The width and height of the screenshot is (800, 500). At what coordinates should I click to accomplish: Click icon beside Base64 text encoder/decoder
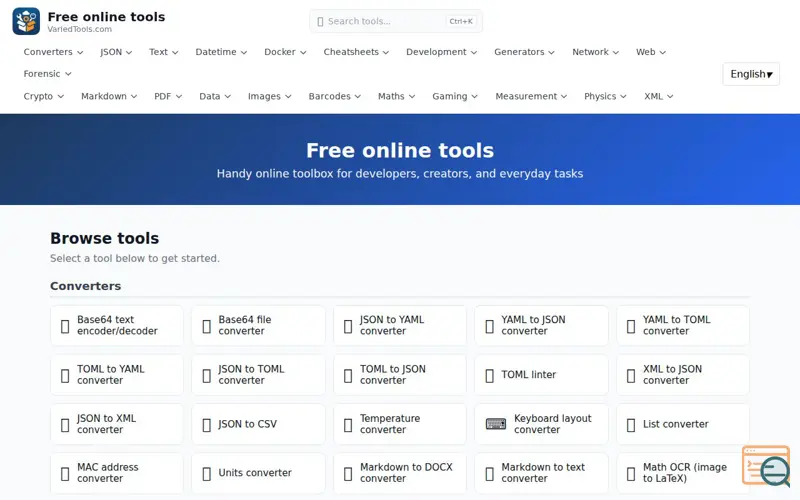point(65,326)
